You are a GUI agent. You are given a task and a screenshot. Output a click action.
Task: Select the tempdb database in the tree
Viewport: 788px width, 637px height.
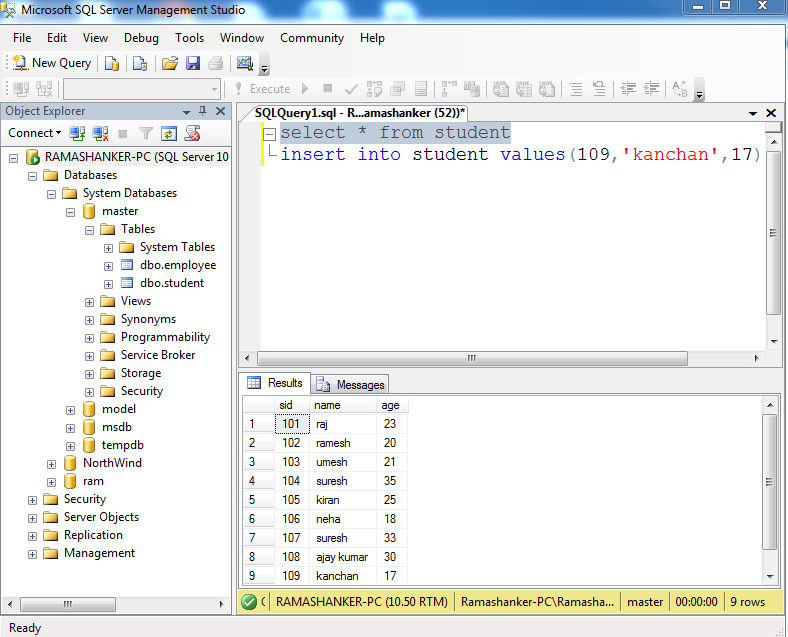click(x=123, y=445)
